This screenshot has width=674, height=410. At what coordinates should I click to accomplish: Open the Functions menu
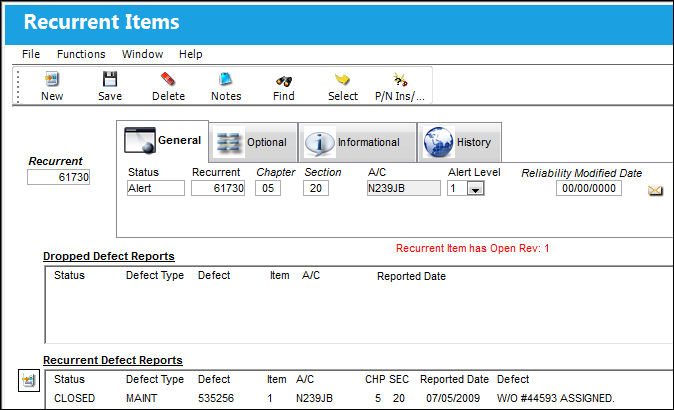tap(81, 54)
